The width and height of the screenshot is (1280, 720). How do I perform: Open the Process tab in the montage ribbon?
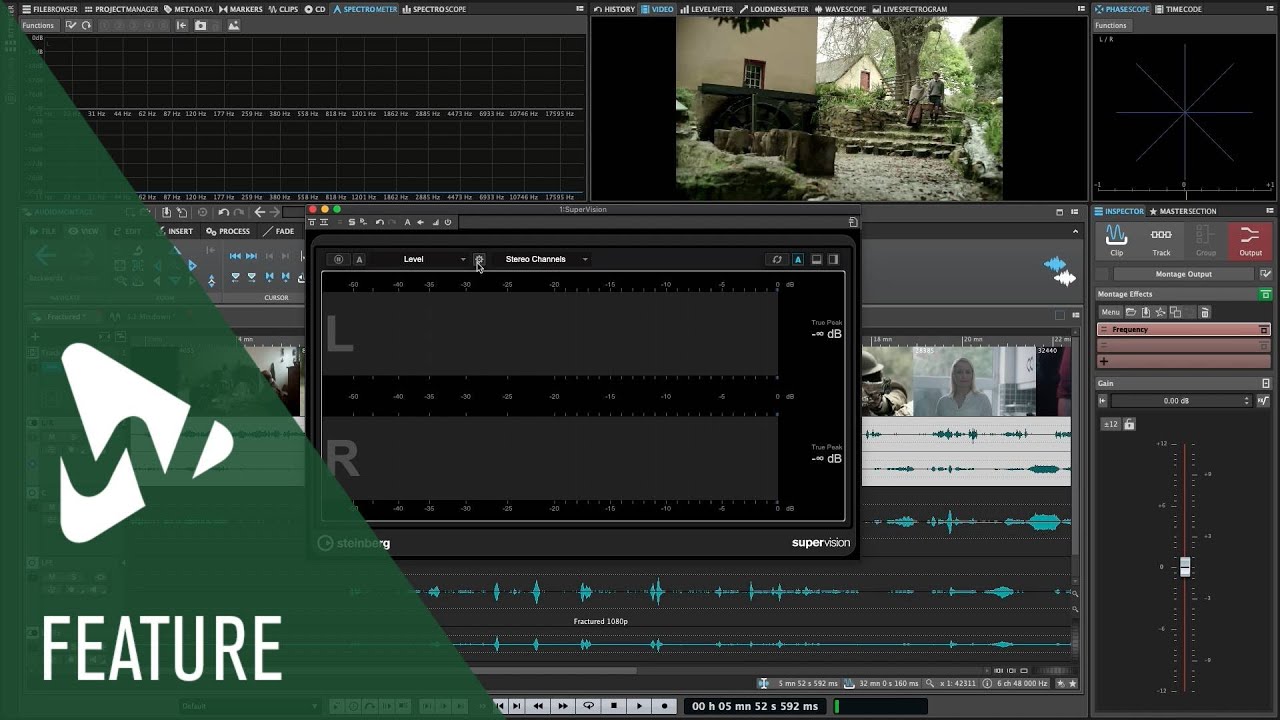pyautogui.click(x=228, y=231)
